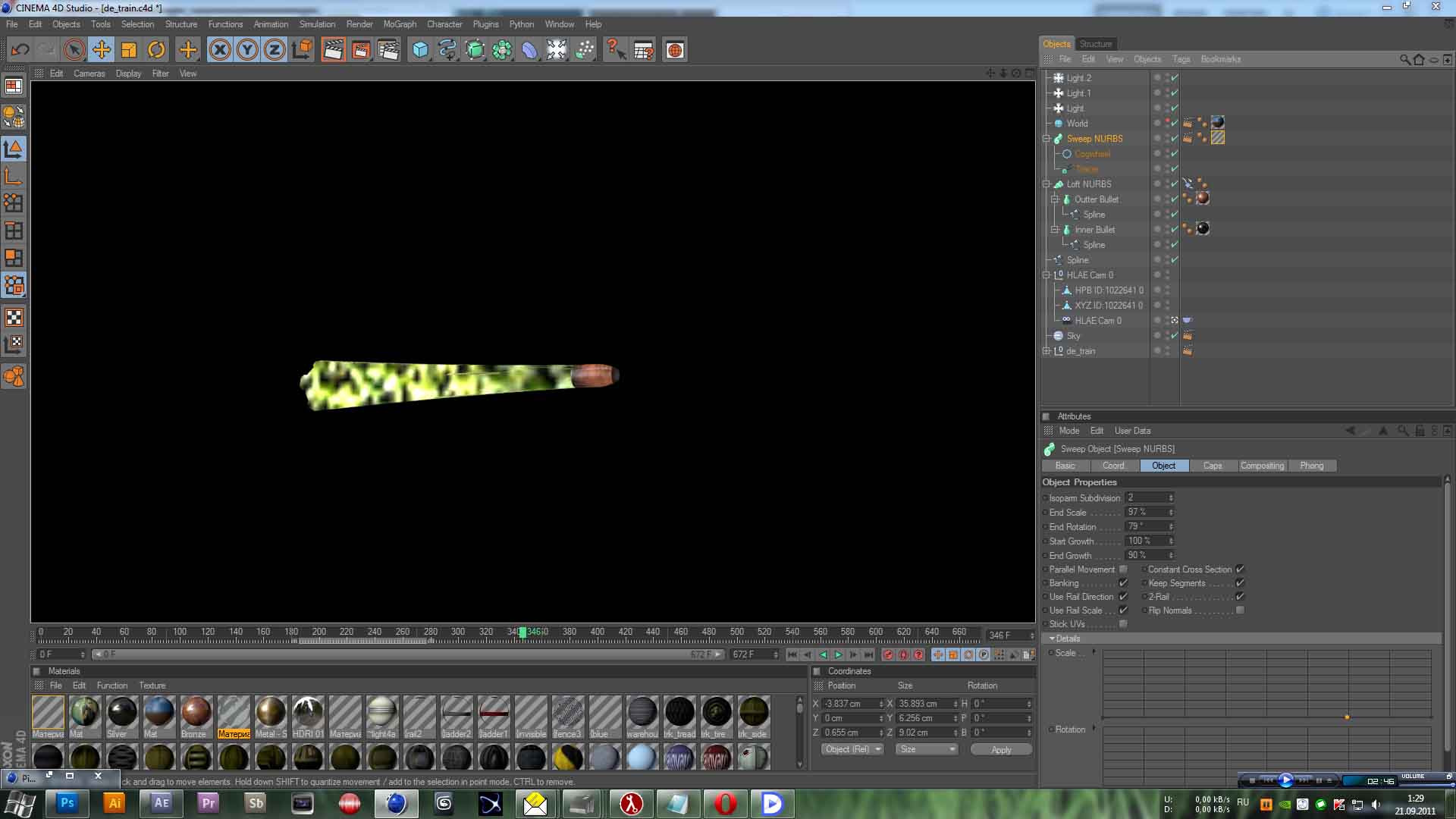Enable the Flip Normals checkbox
This screenshot has height=819, width=1456.
(1240, 610)
